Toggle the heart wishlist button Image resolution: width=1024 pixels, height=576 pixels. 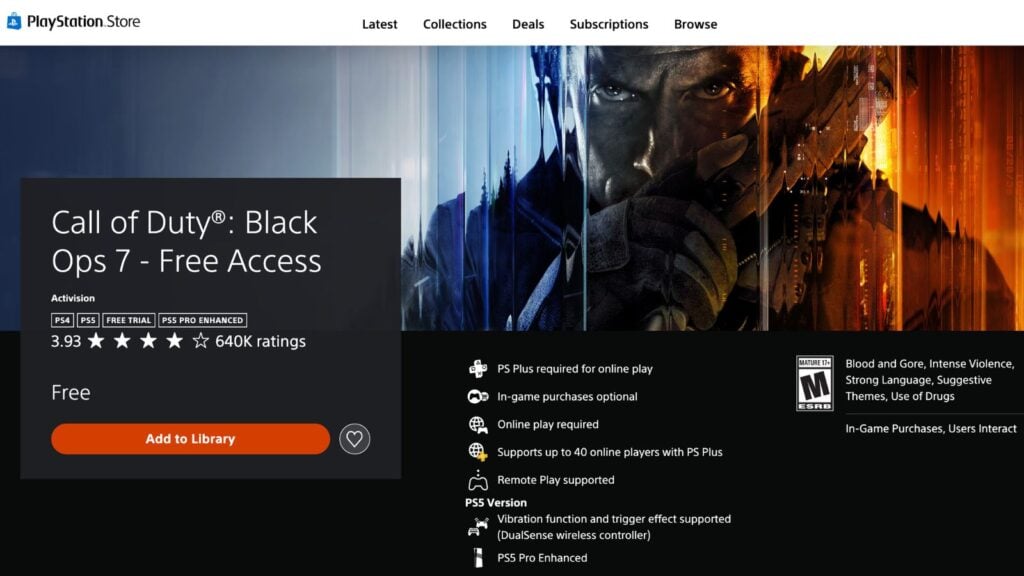354,438
